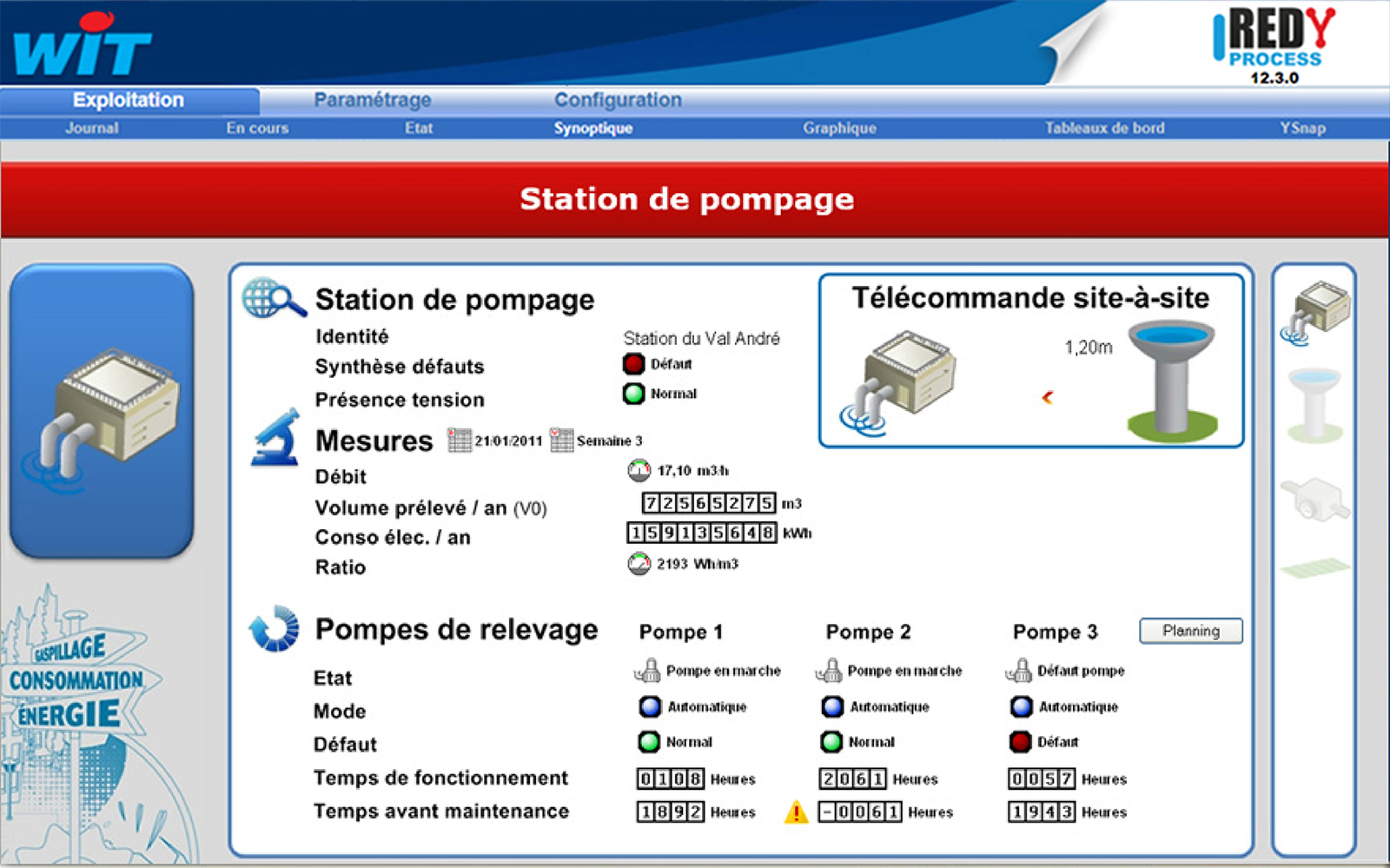
Task: Click the 1,20m level value
Action: point(1089,348)
